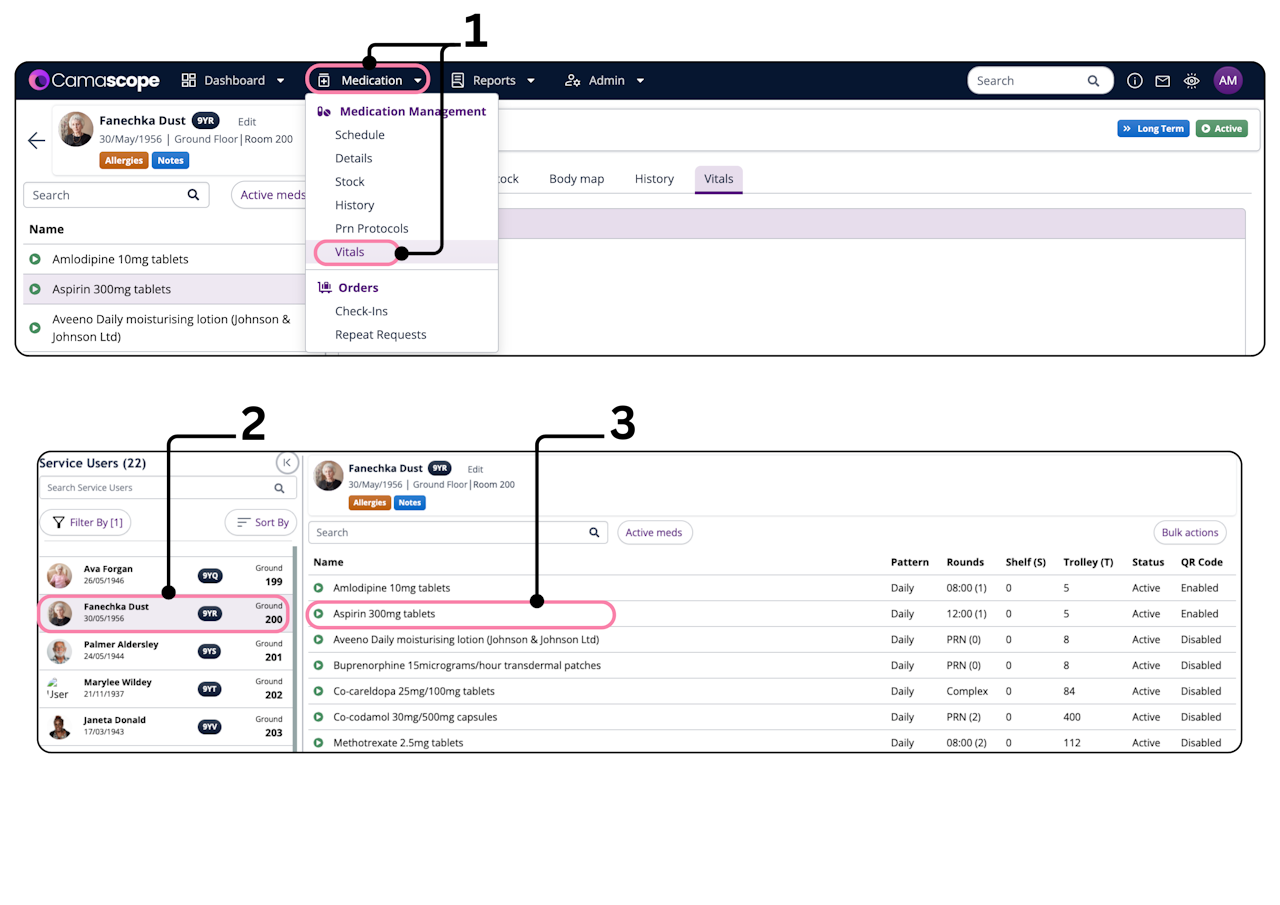The image size is (1280, 905).
Task: Click the Medication Management pills icon
Action: (324, 112)
